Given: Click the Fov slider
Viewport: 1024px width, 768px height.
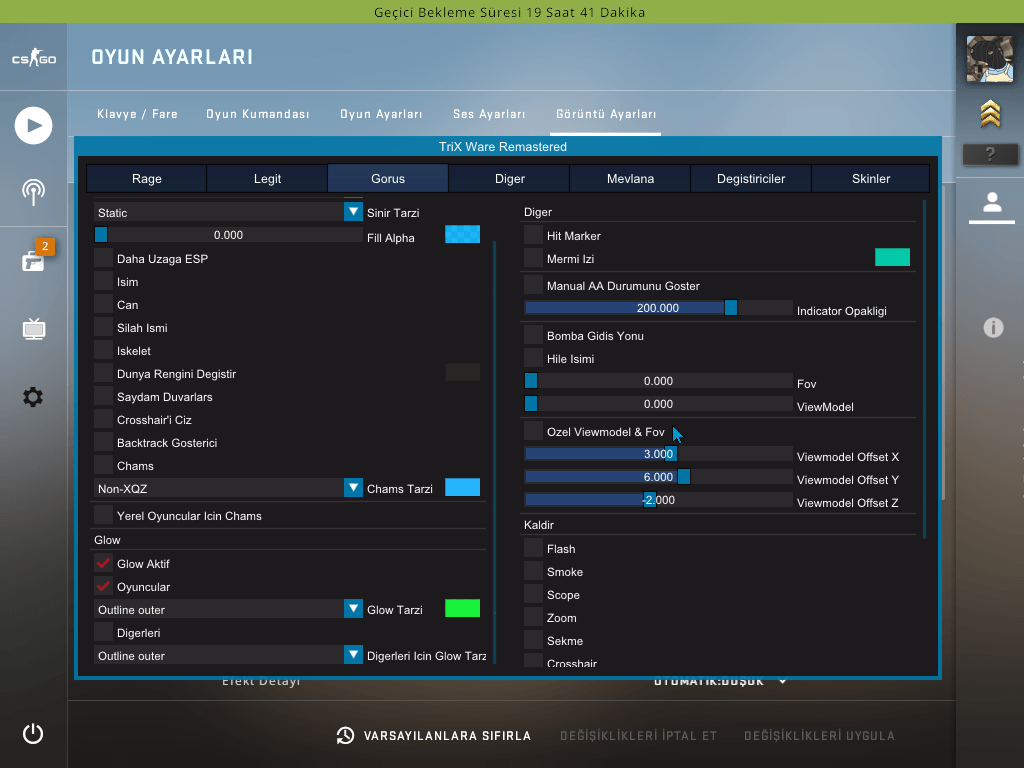Looking at the screenshot, I should tap(658, 381).
